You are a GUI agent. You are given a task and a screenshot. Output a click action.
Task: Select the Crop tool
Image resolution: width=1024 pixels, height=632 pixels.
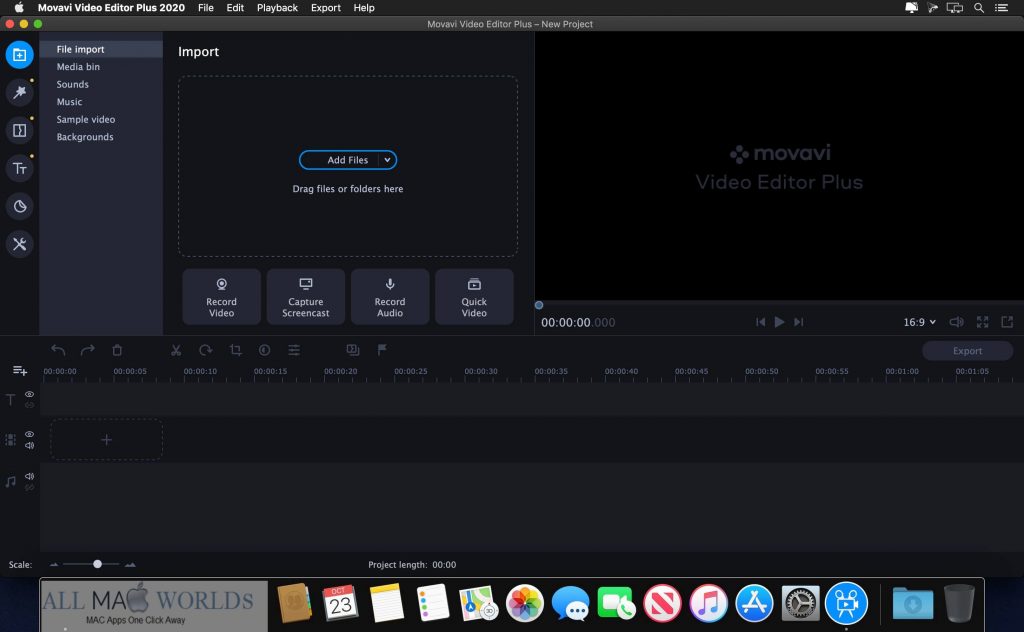(235, 350)
